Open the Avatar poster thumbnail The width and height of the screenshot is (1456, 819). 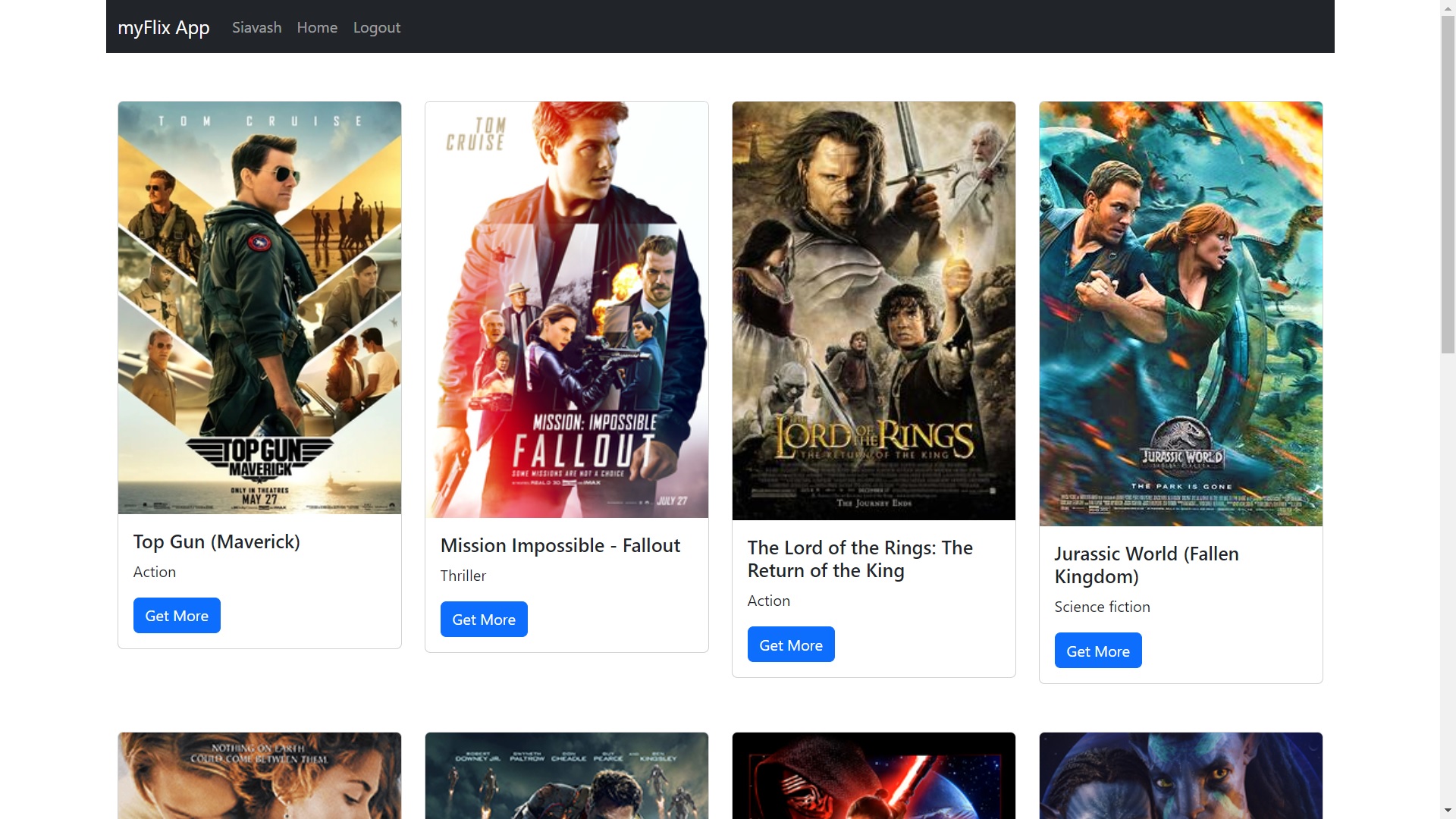point(1181,775)
